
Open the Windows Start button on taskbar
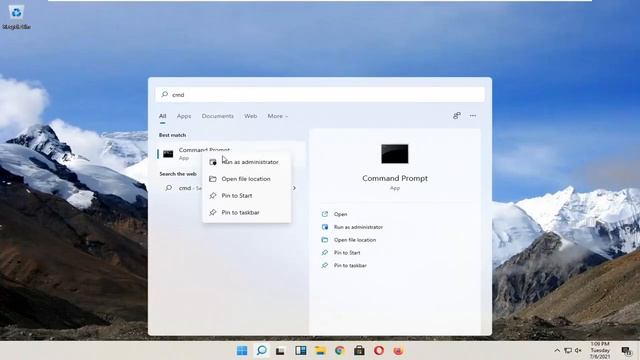tap(242, 351)
